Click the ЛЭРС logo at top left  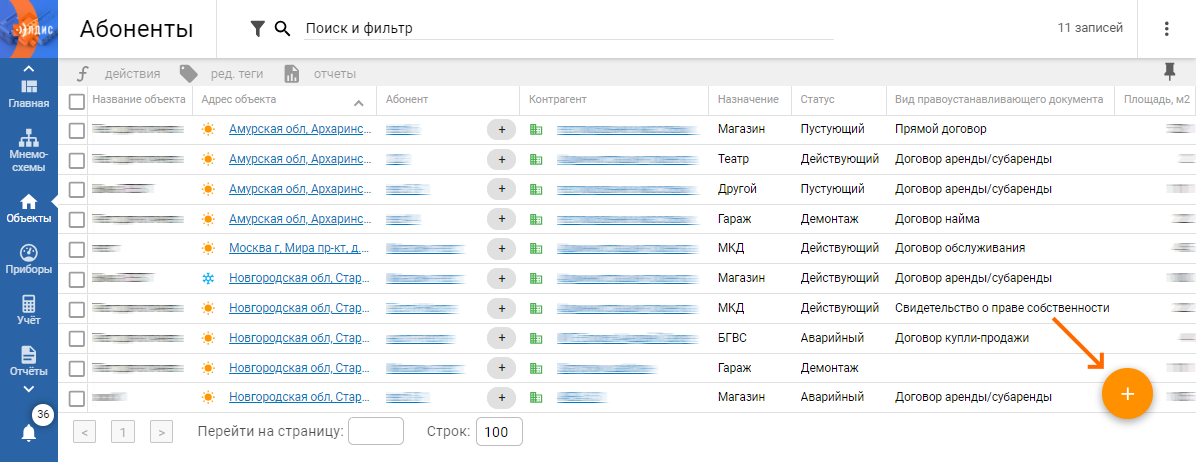click(29, 29)
